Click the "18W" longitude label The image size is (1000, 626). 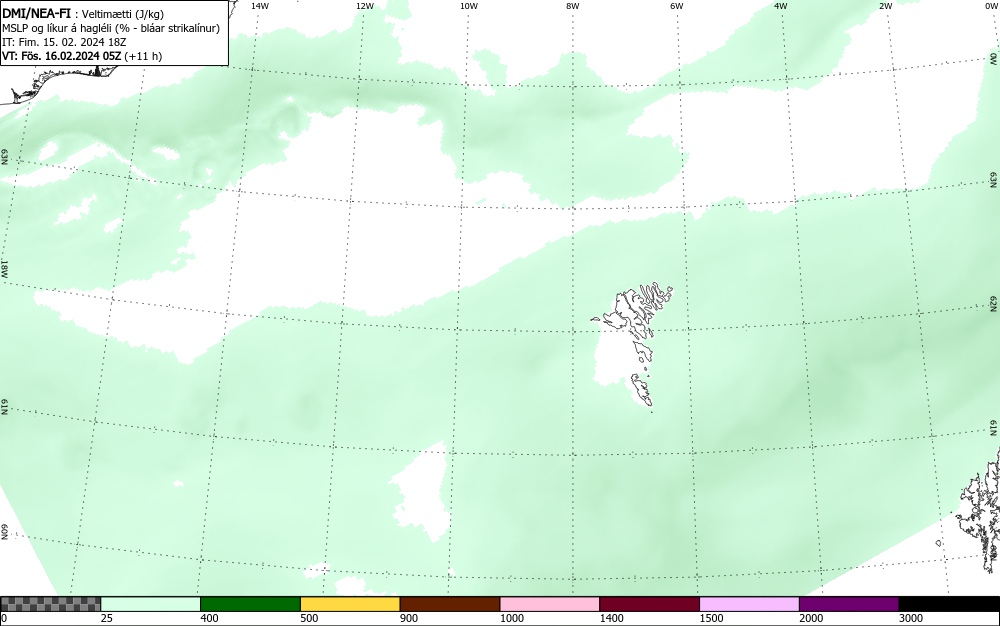(4, 268)
